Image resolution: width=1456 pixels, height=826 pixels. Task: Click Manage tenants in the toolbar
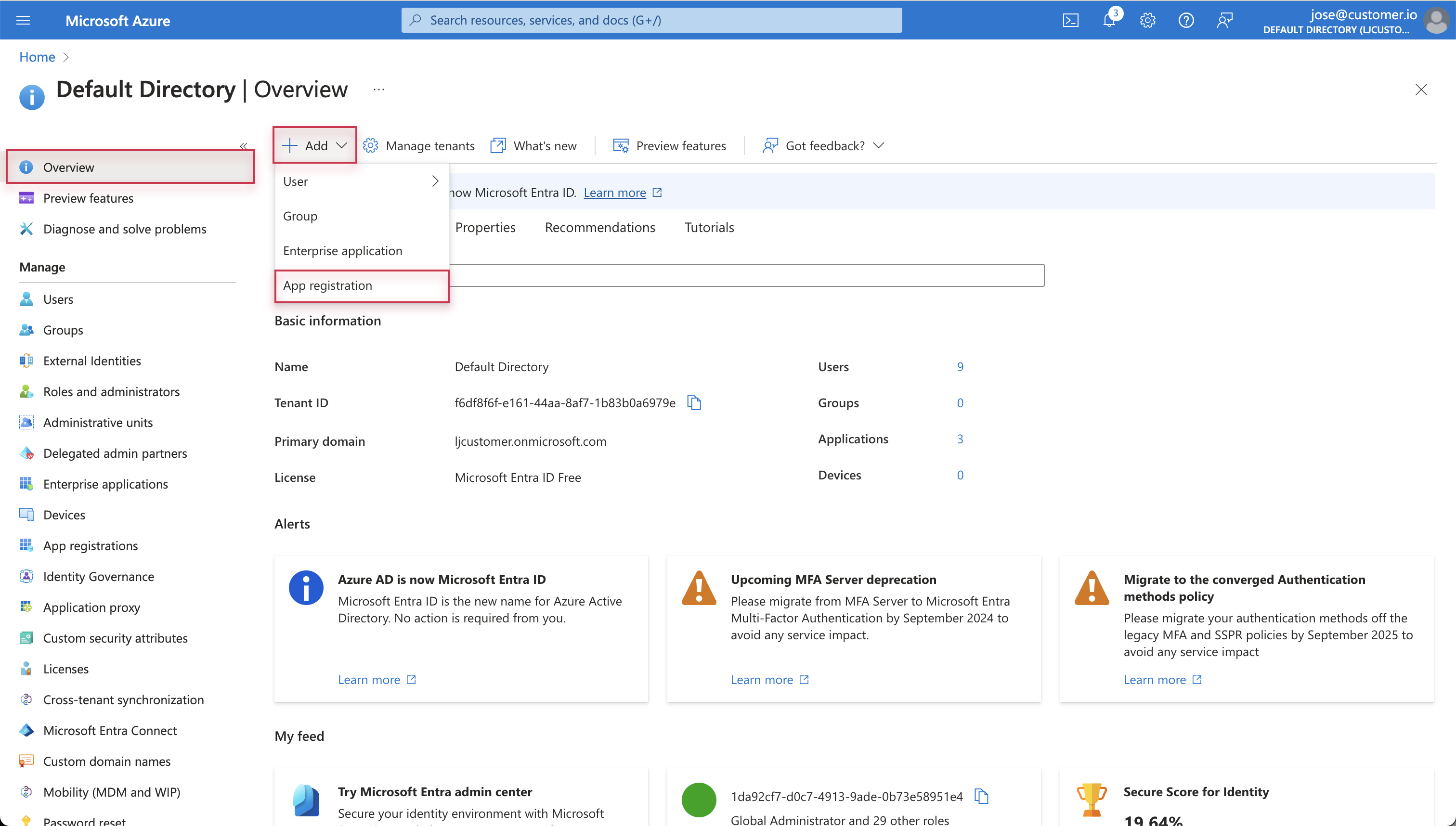pyautogui.click(x=419, y=145)
